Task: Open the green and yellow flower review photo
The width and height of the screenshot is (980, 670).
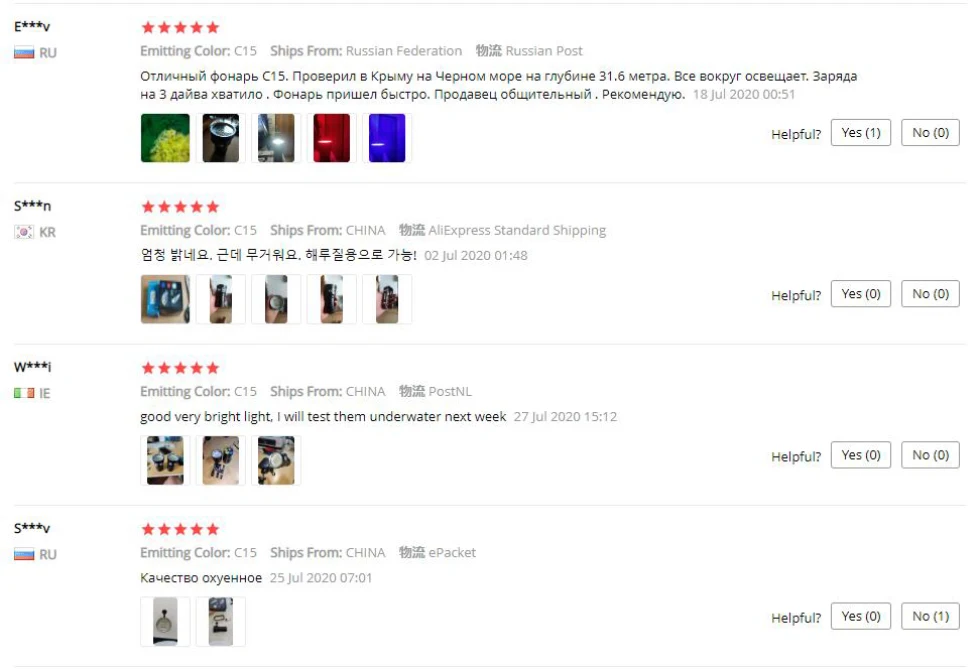Action: point(165,138)
